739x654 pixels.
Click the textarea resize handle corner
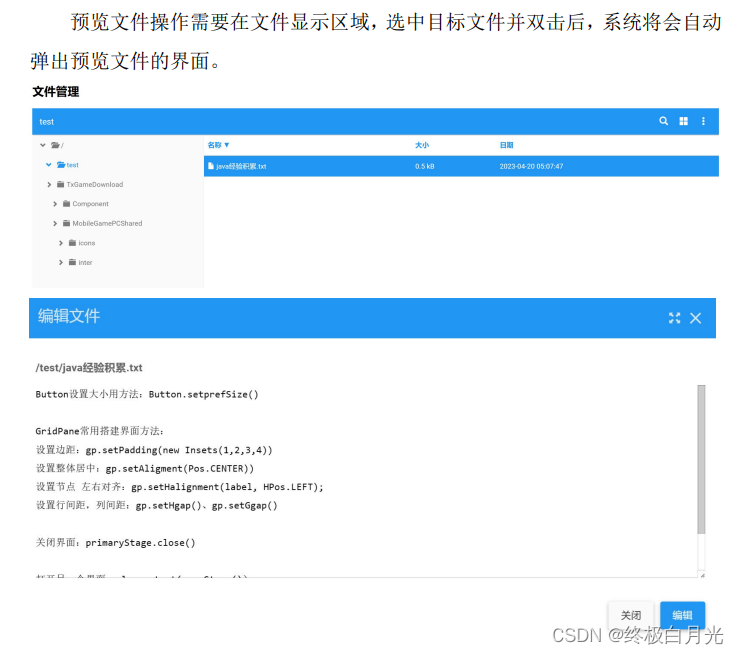[x=702, y=575]
